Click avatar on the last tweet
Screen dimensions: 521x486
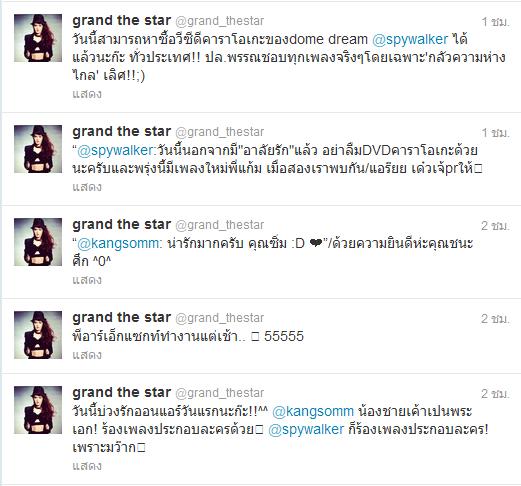(38, 410)
